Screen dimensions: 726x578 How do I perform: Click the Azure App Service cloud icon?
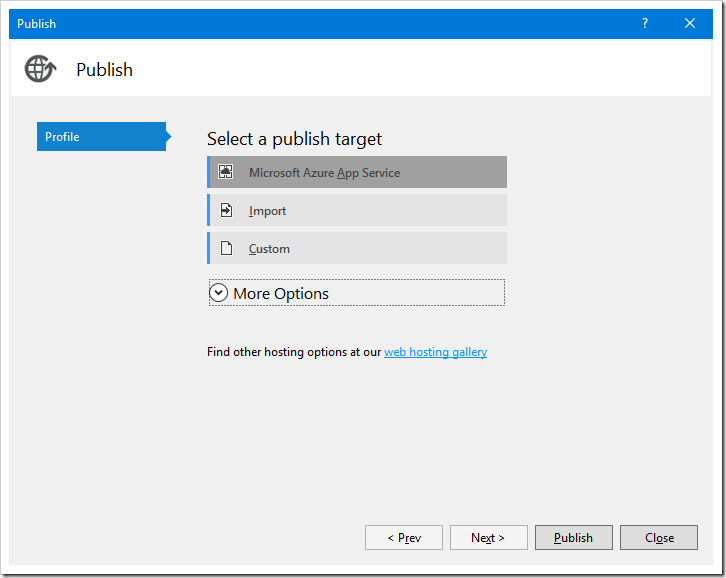(225, 172)
